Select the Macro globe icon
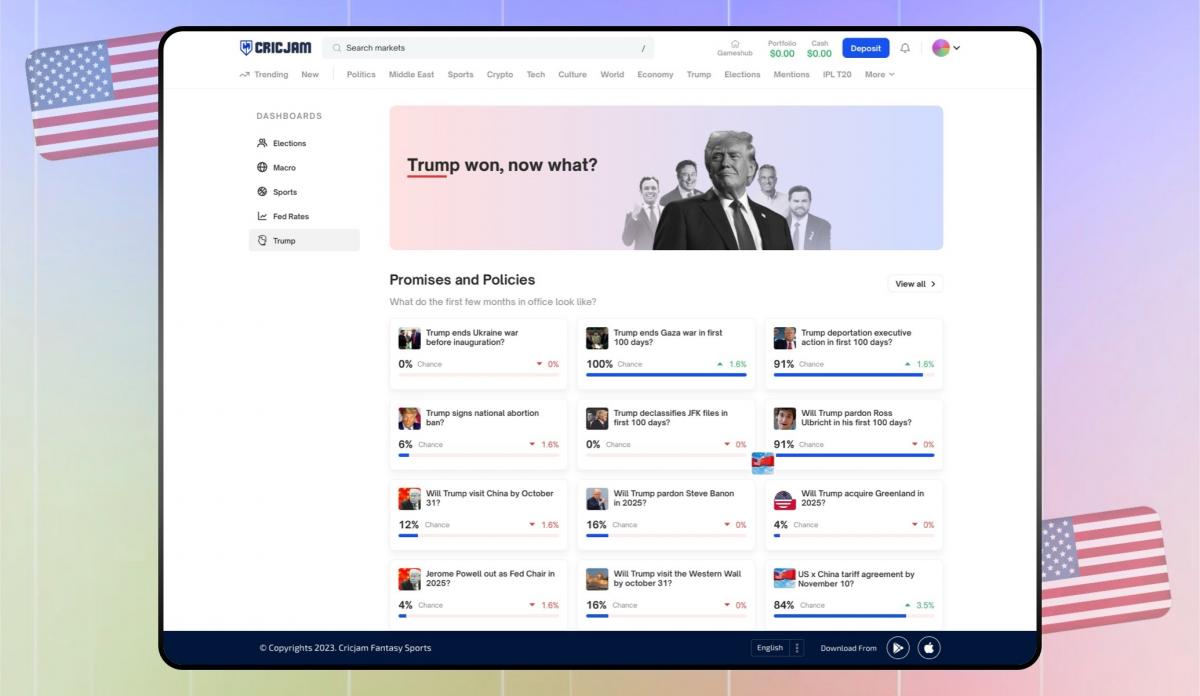The image size is (1200, 696). click(x=262, y=168)
